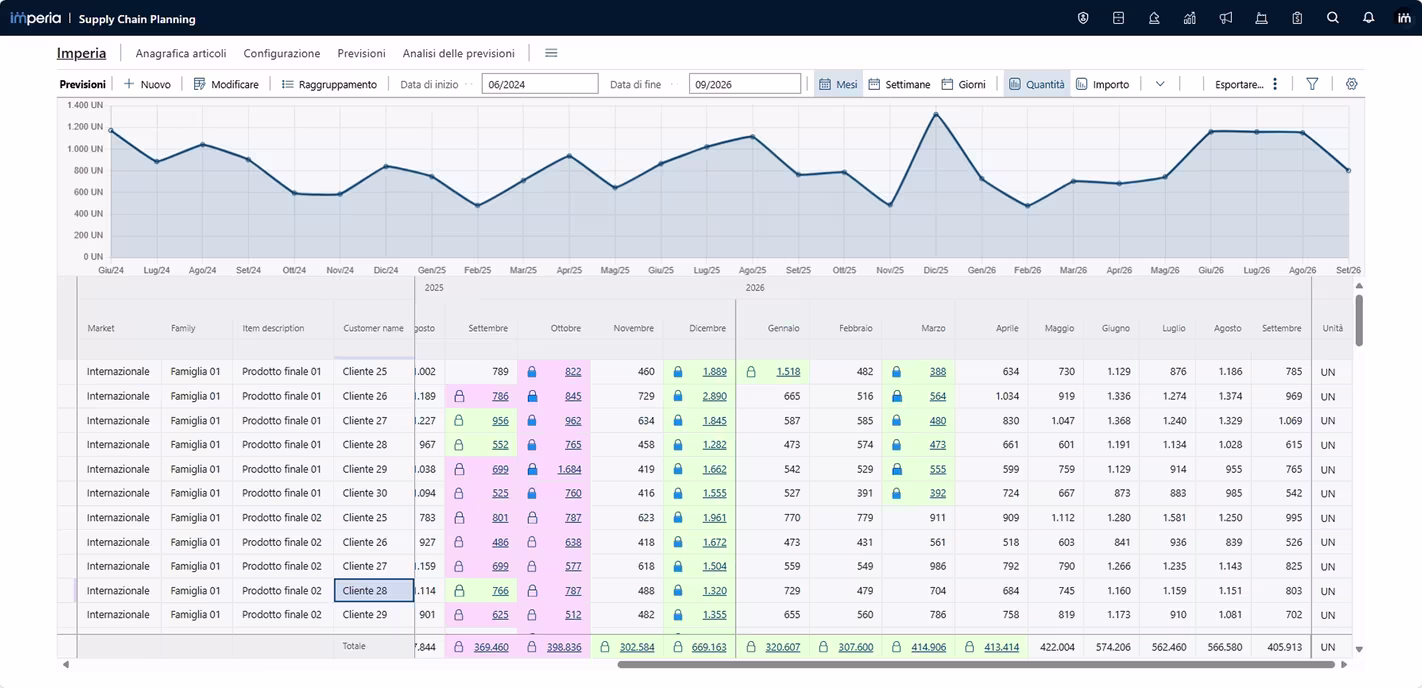The image size is (1422, 688).
Task: Open the Anagrafica articoli menu
Action: coord(181,53)
